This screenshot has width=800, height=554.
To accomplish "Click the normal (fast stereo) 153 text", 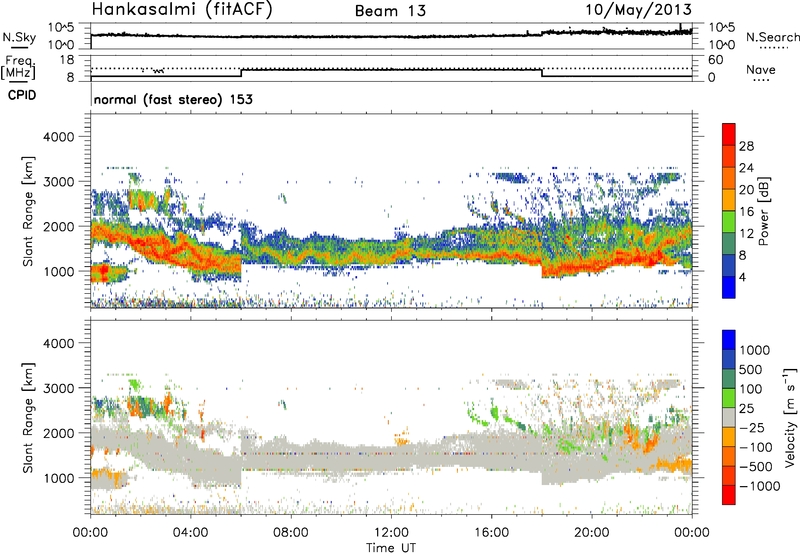I will (x=173, y=99).
